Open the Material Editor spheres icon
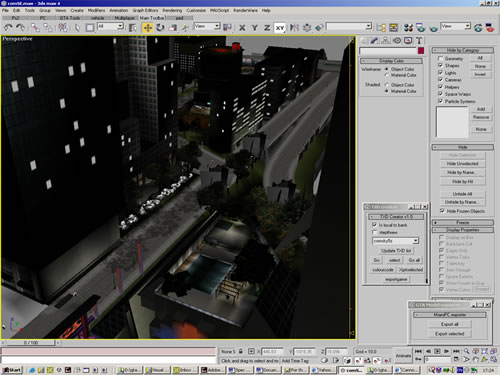The height and width of the screenshot is (375, 500). [408, 28]
